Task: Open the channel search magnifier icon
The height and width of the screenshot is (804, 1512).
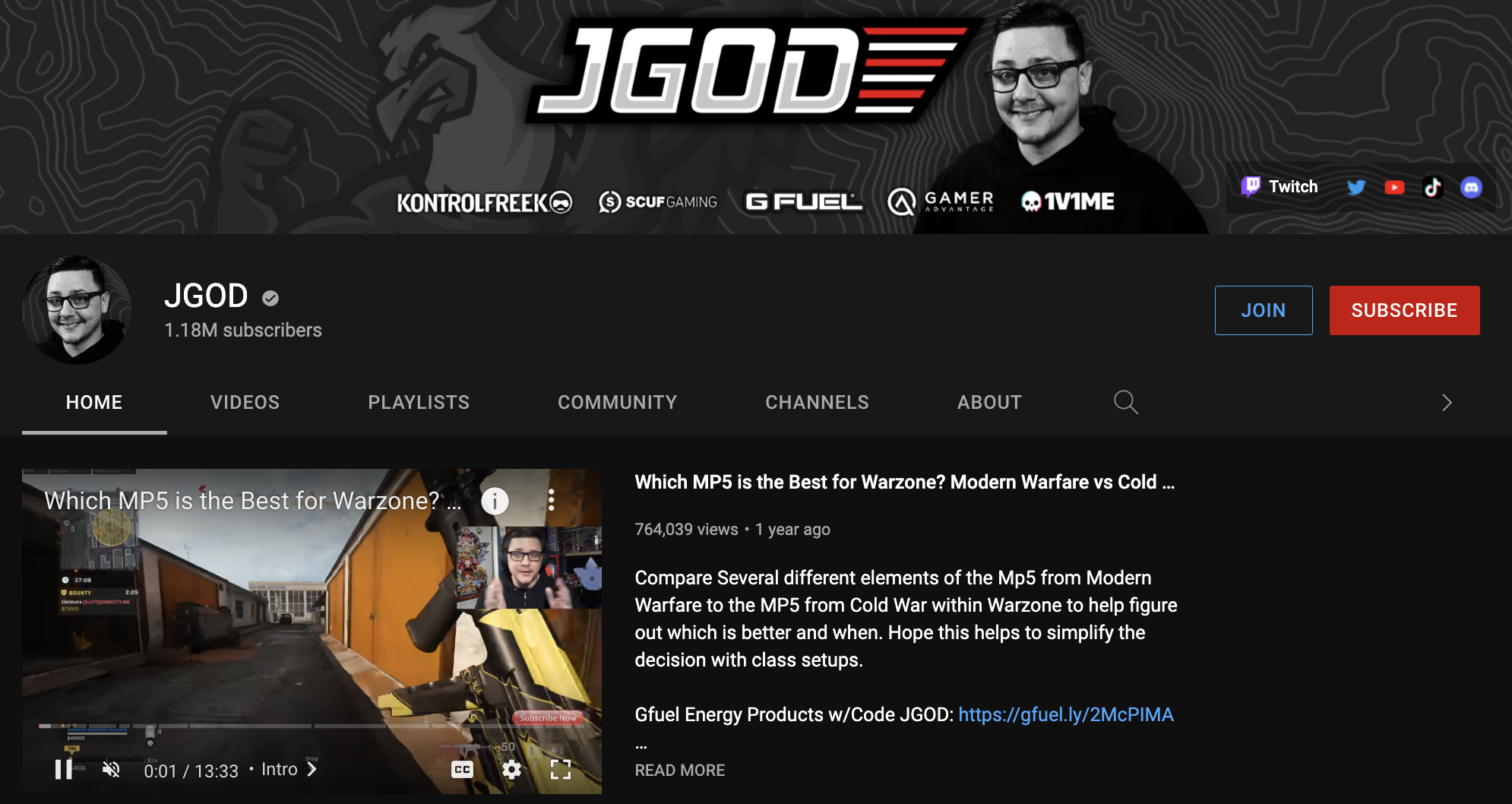Action: [1126, 402]
